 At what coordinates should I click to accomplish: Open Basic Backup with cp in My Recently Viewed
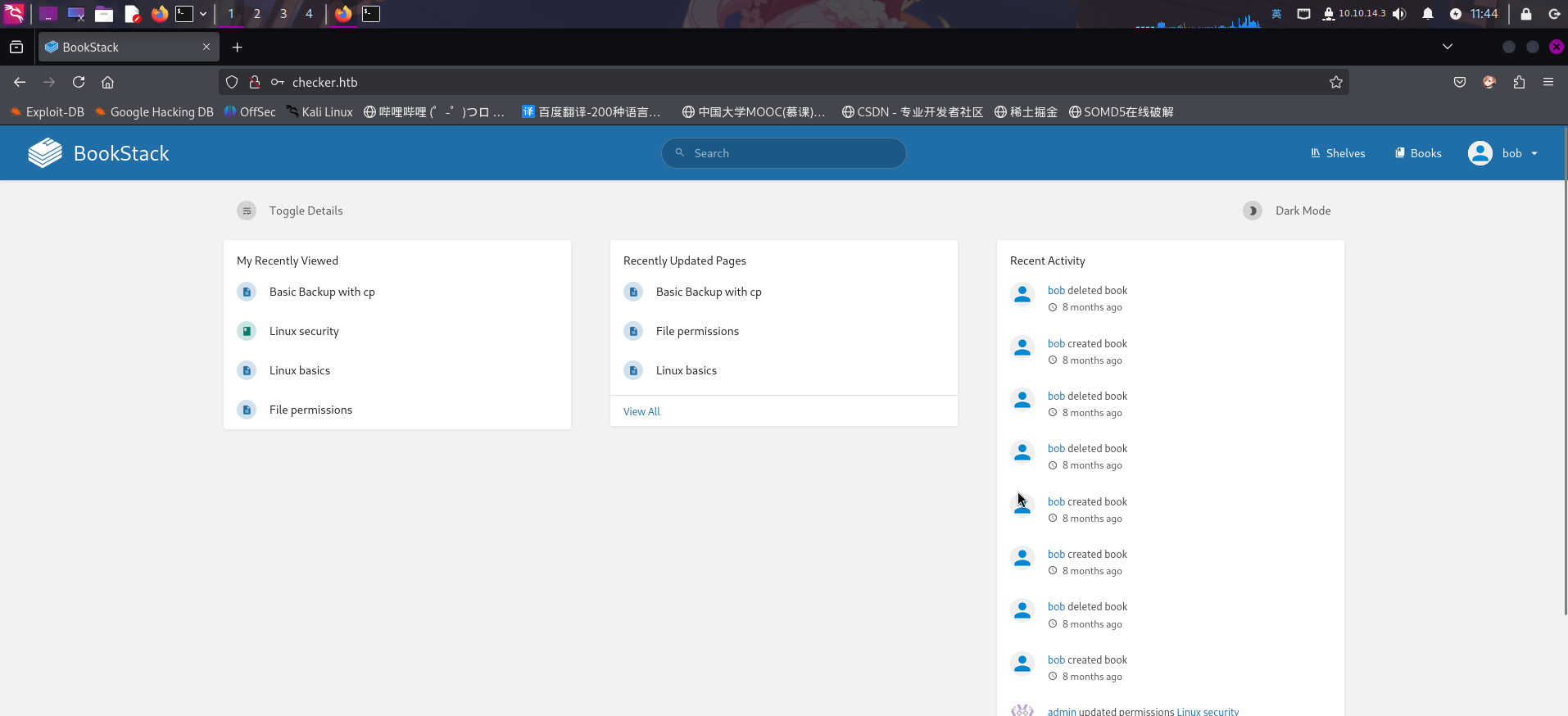click(322, 292)
